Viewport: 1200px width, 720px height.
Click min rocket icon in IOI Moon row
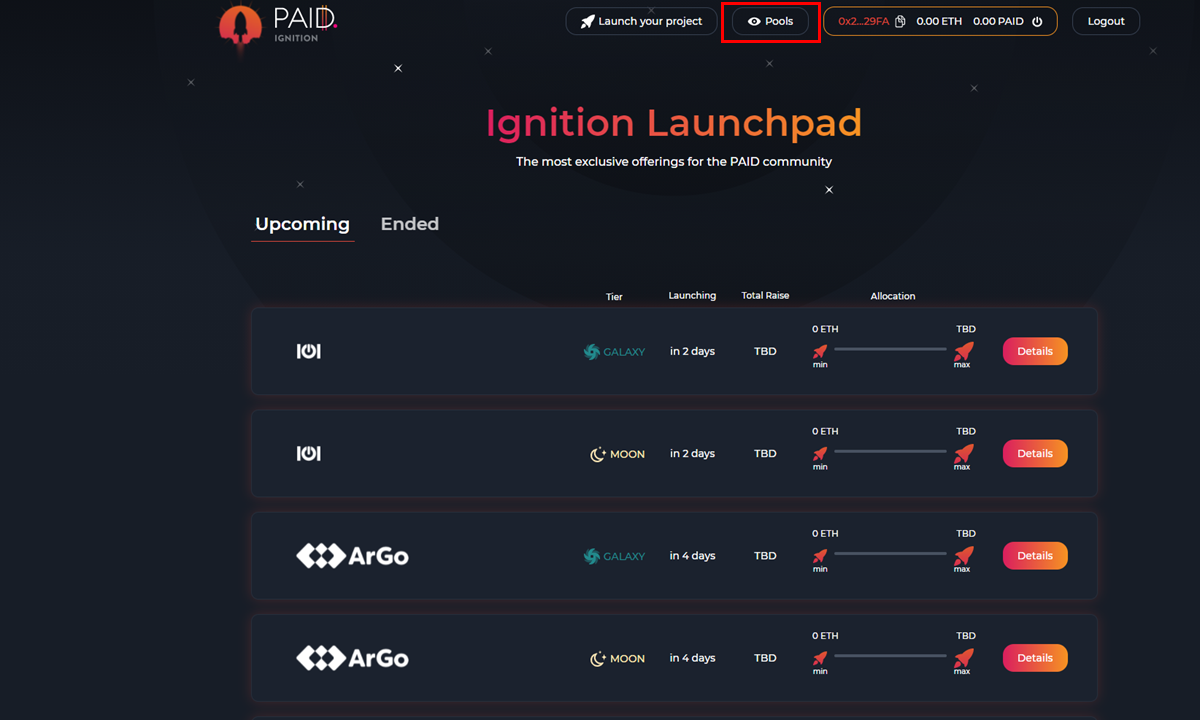820,453
